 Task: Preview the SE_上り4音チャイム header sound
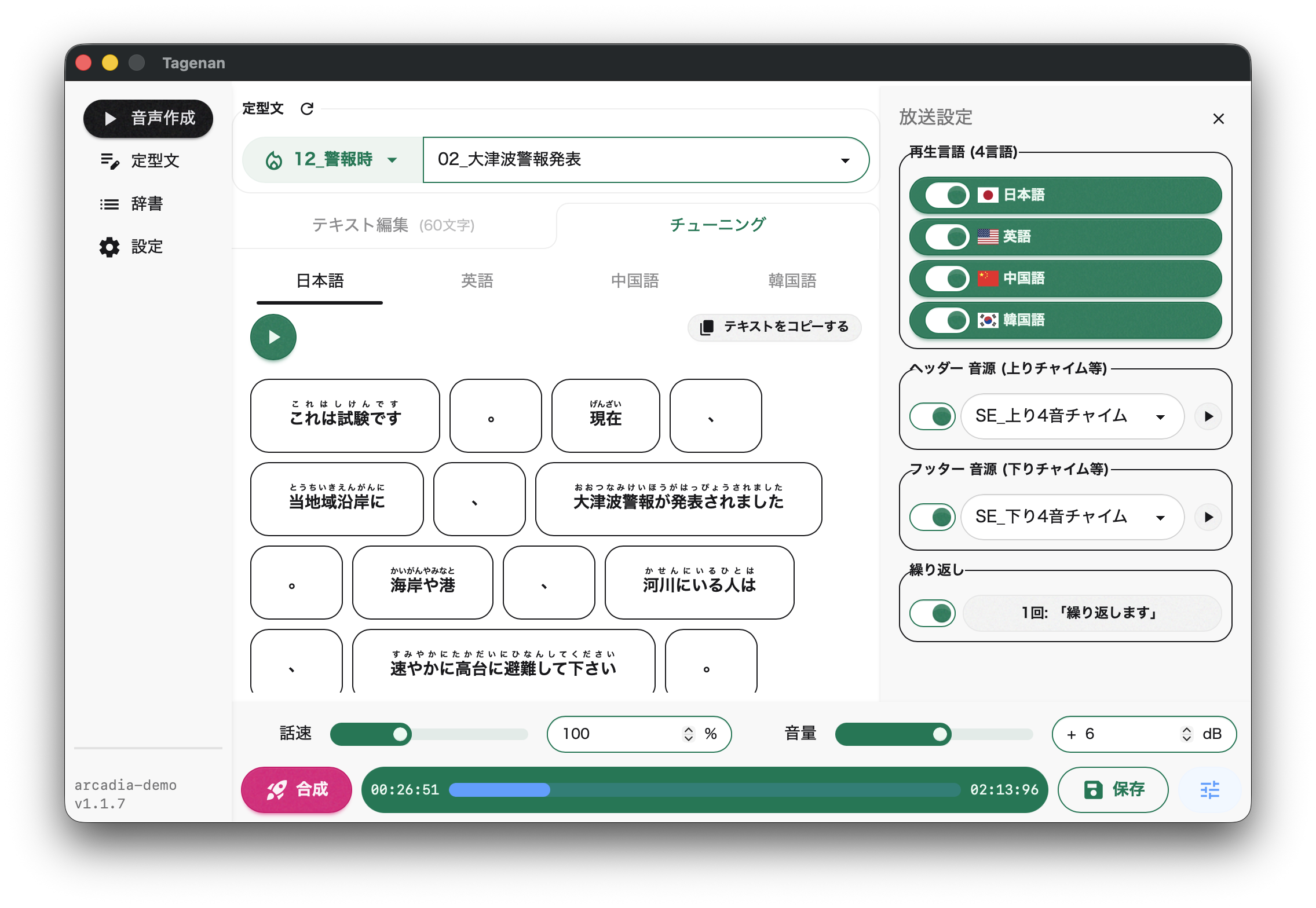[x=1208, y=416]
